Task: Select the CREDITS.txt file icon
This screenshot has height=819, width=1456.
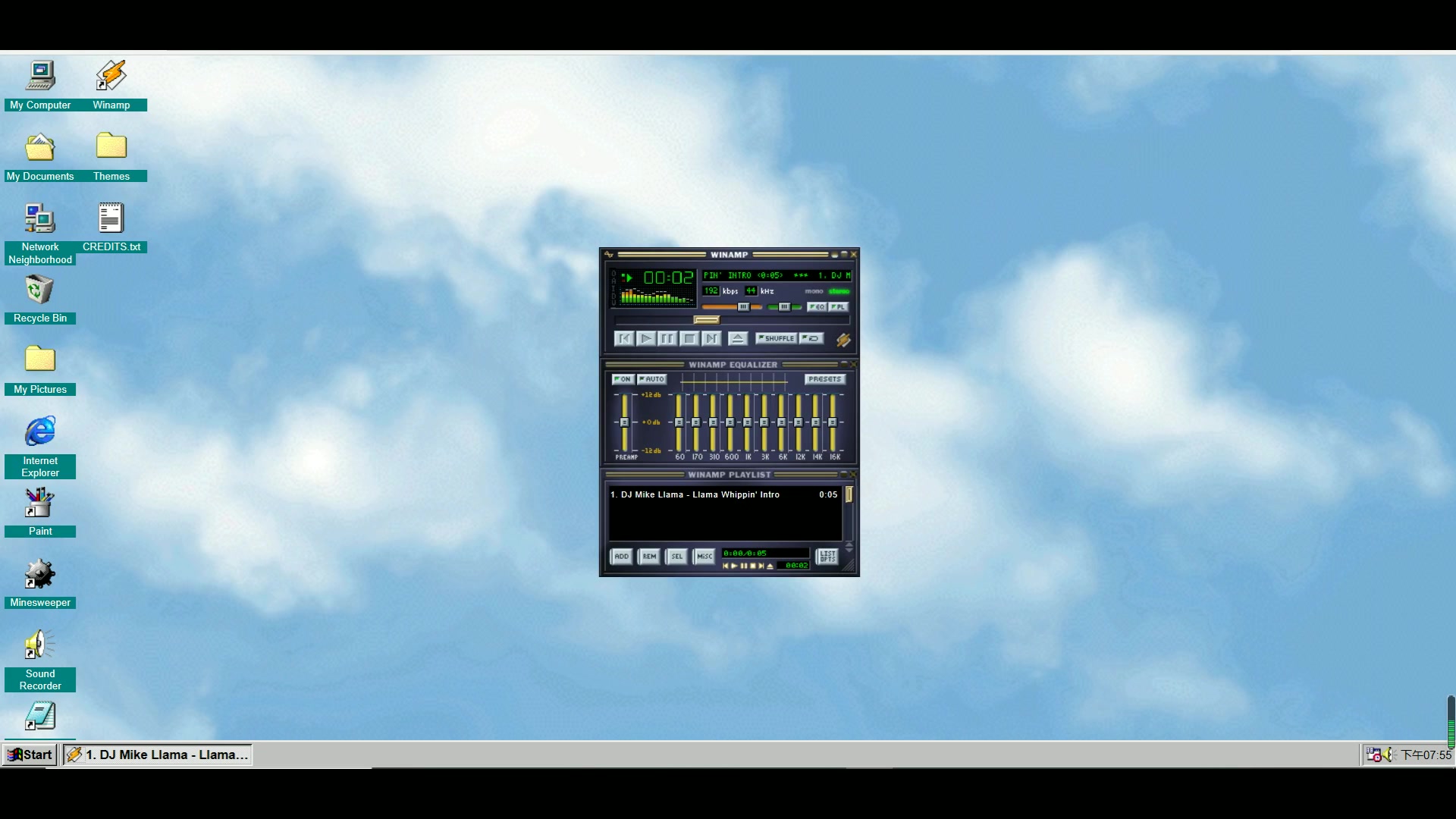Action: 111,227
